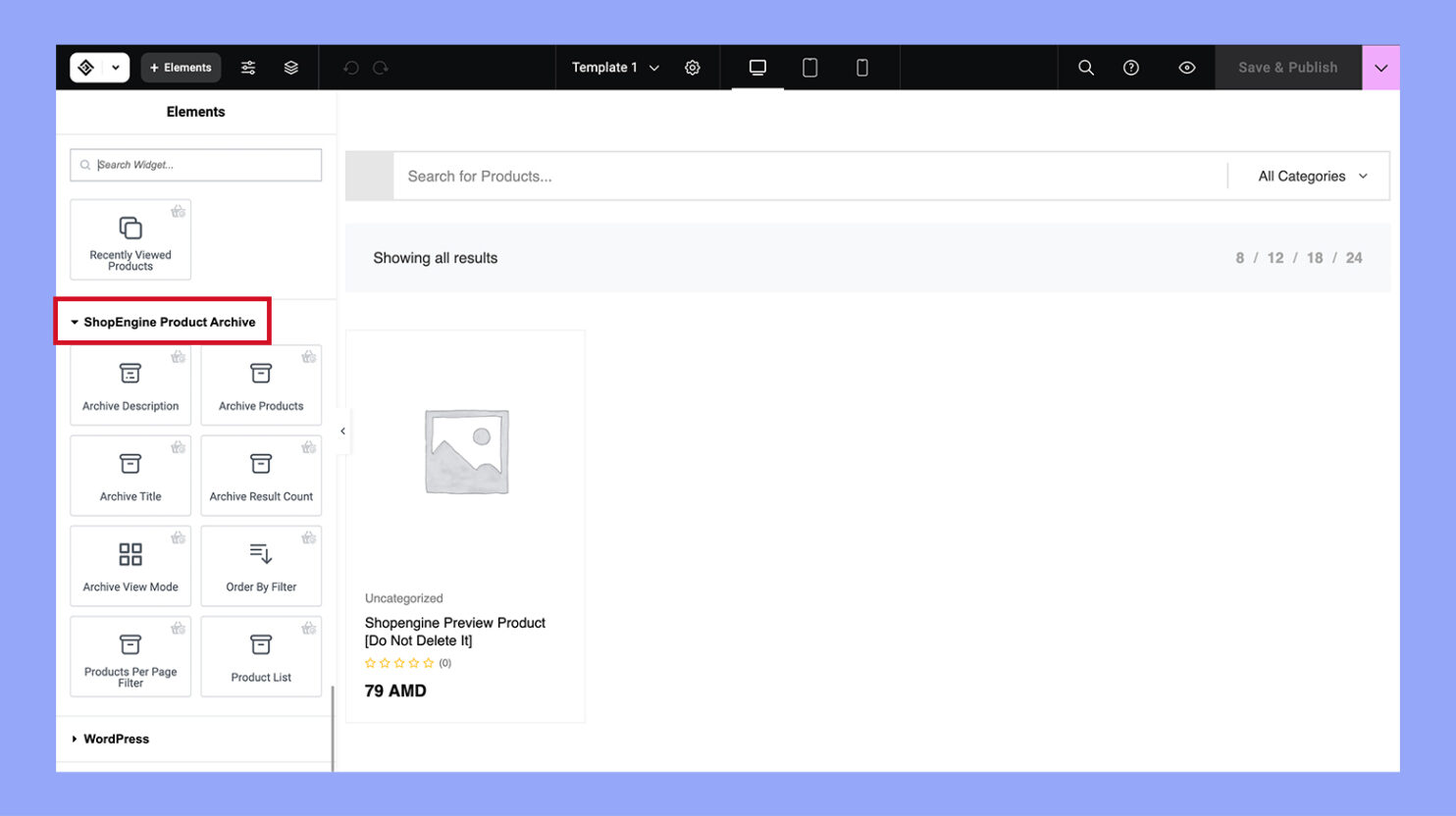Image resolution: width=1456 pixels, height=816 pixels.
Task: Open the site settings sliders icon
Action: pos(248,68)
